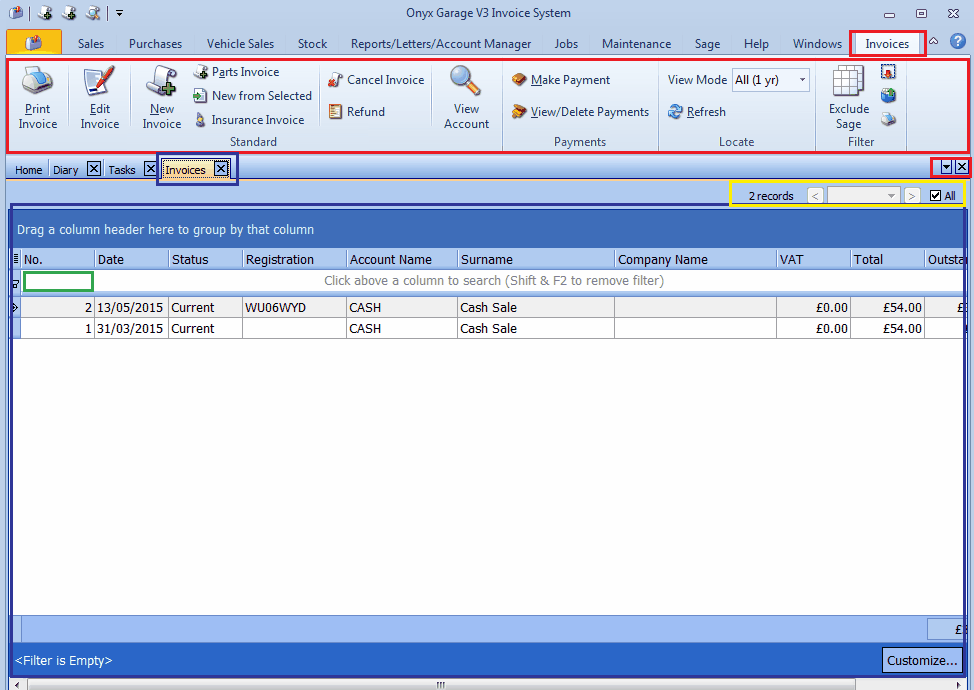Switch to the Tasks document tab
Screen dimensions: 974x690
tap(122, 170)
